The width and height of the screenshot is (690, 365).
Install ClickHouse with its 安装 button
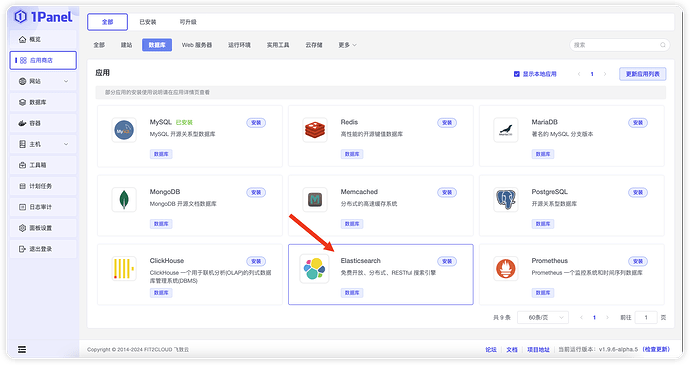[x=256, y=262]
